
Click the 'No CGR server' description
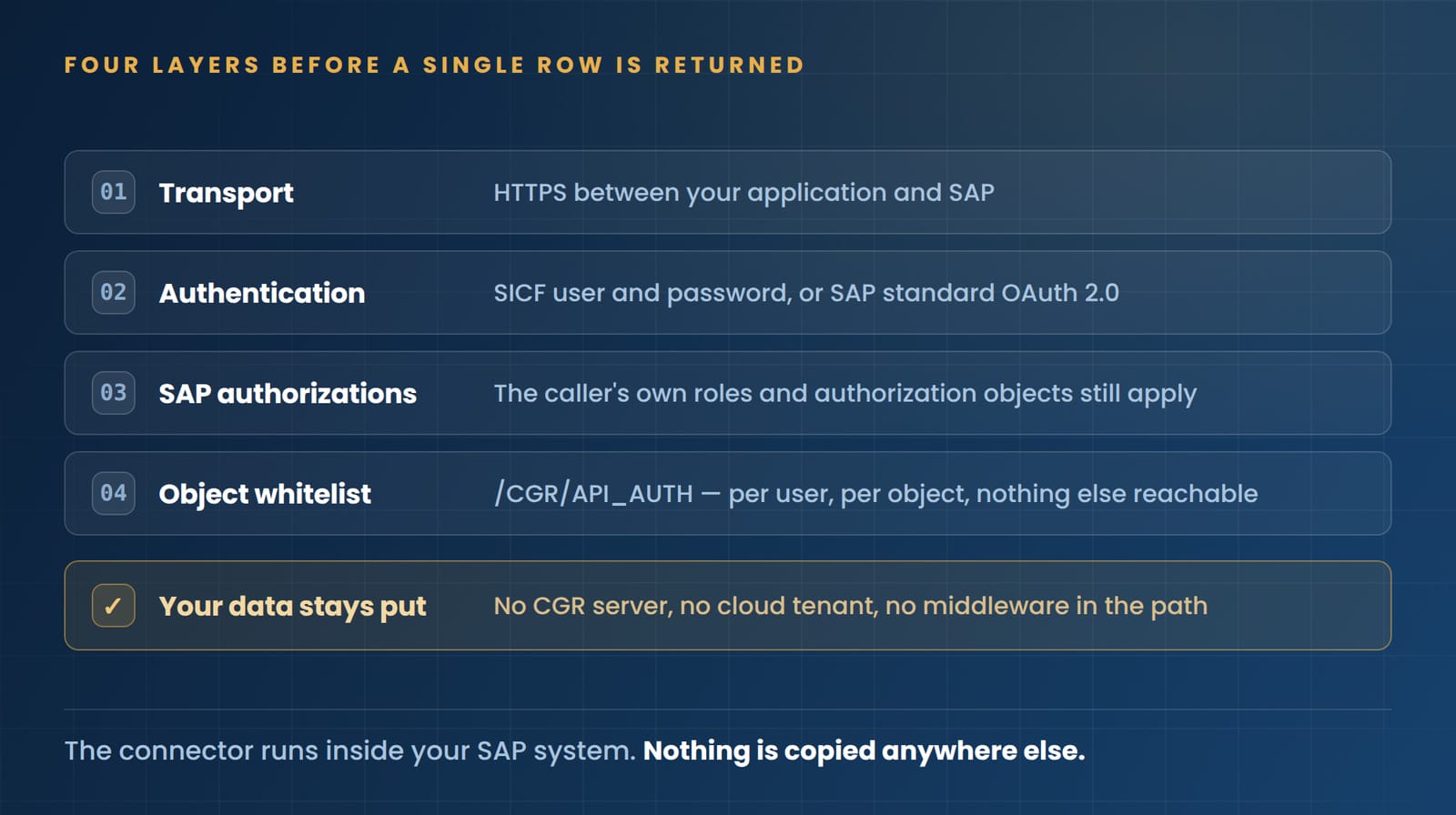pos(850,606)
